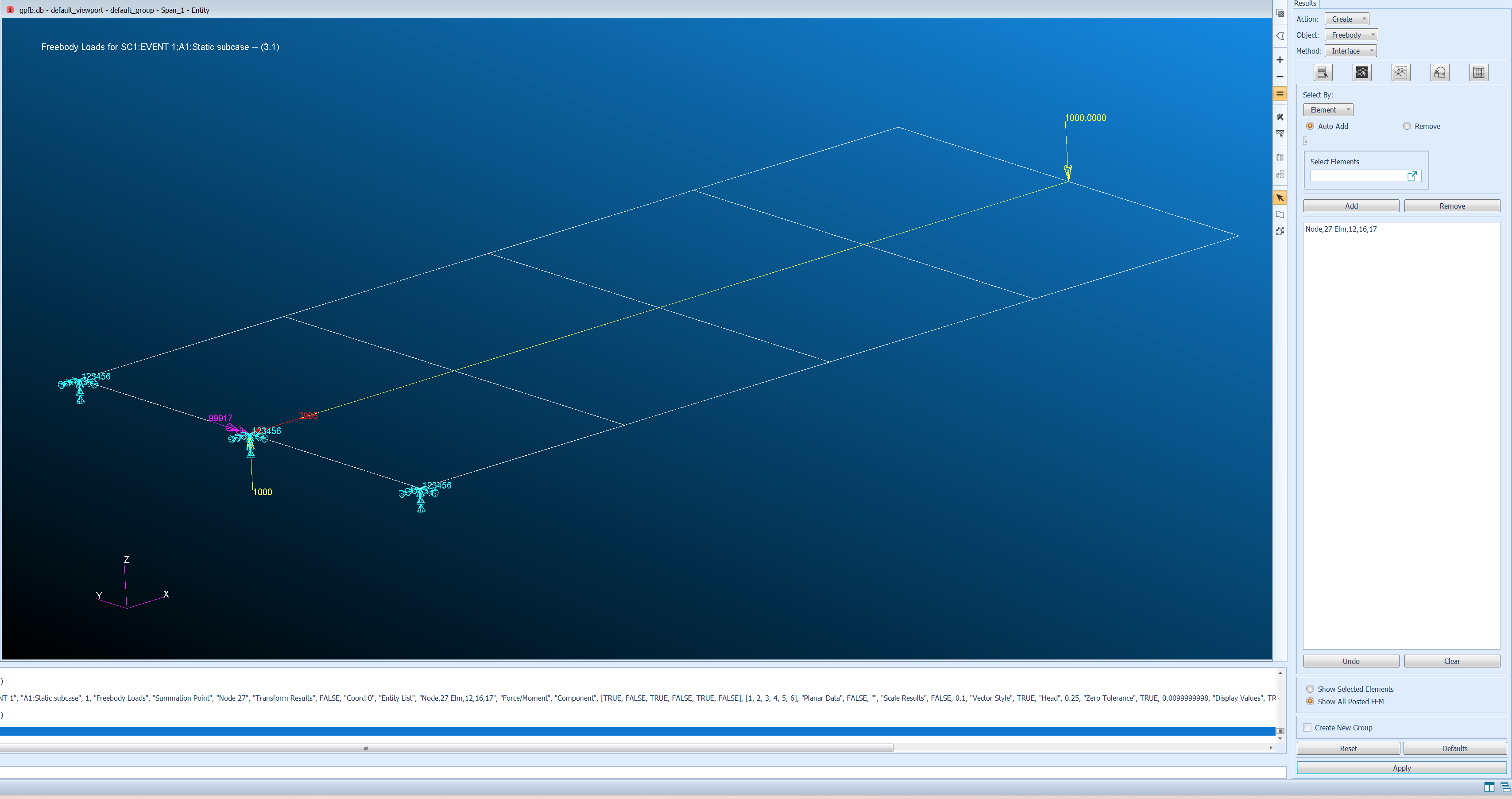Click the Save Data database-arrow icon

(1439, 72)
